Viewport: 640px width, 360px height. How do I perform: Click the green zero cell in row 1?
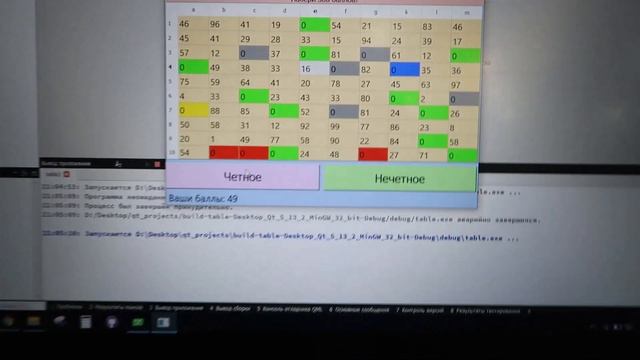[x=314, y=25]
